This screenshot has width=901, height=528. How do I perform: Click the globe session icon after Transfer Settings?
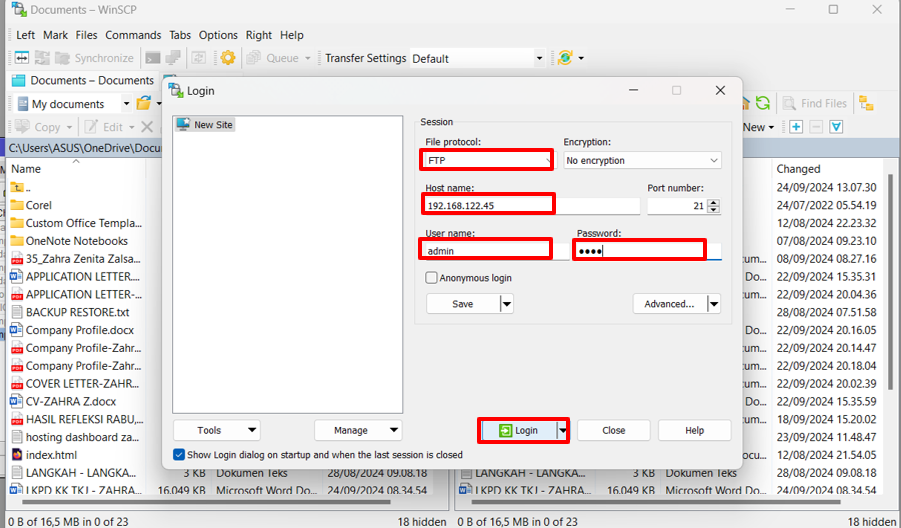pyautogui.click(x=565, y=58)
